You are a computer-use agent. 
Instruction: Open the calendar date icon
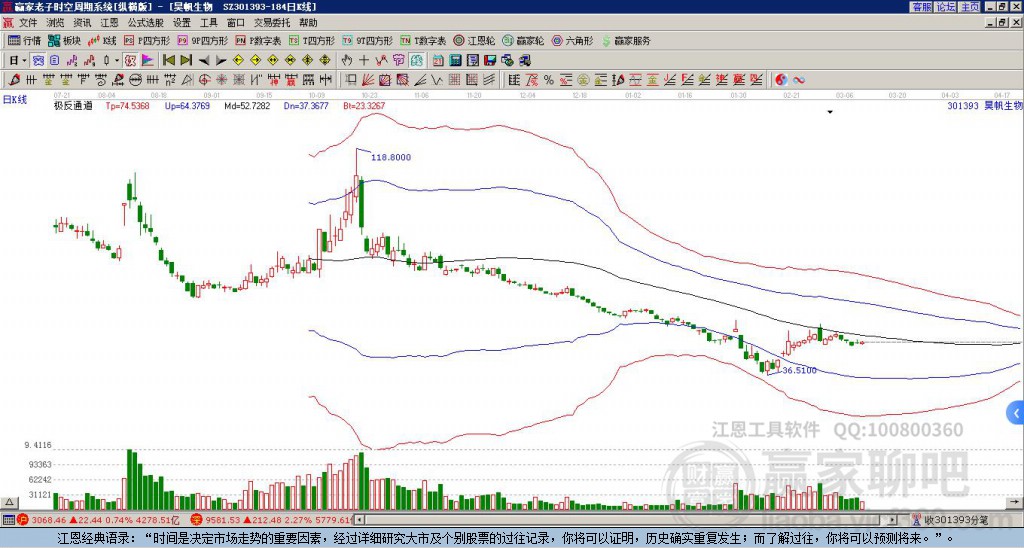438,61
